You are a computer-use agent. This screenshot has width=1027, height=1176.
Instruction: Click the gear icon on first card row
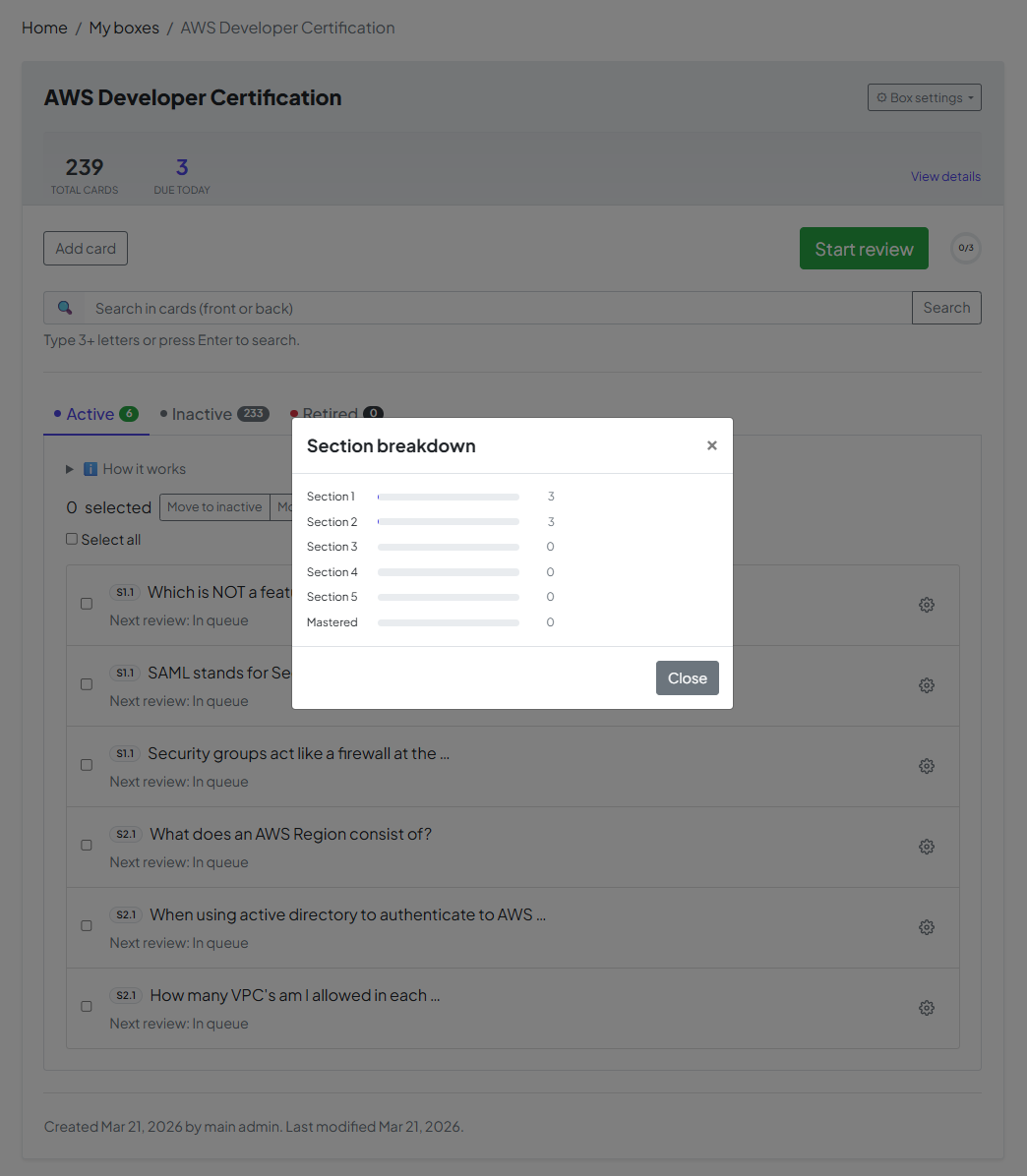point(926,605)
